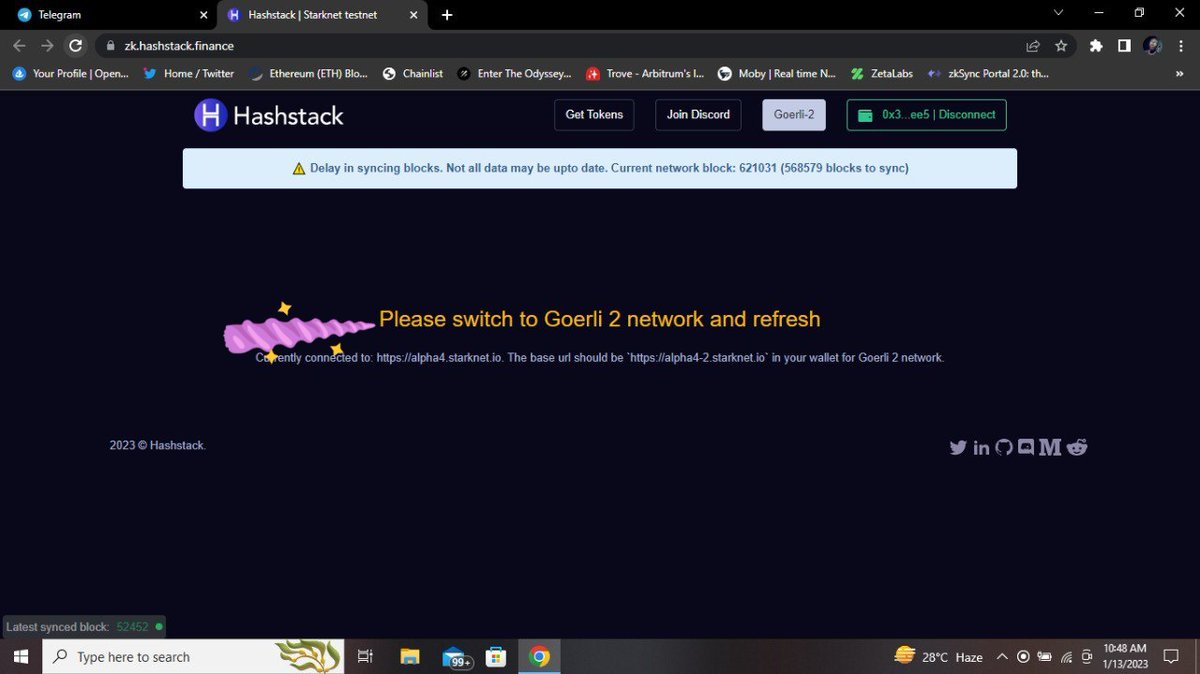This screenshot has width=1200, height=674.
Task: Click the Chrome taskbar icon
Action: click(539, 657)
